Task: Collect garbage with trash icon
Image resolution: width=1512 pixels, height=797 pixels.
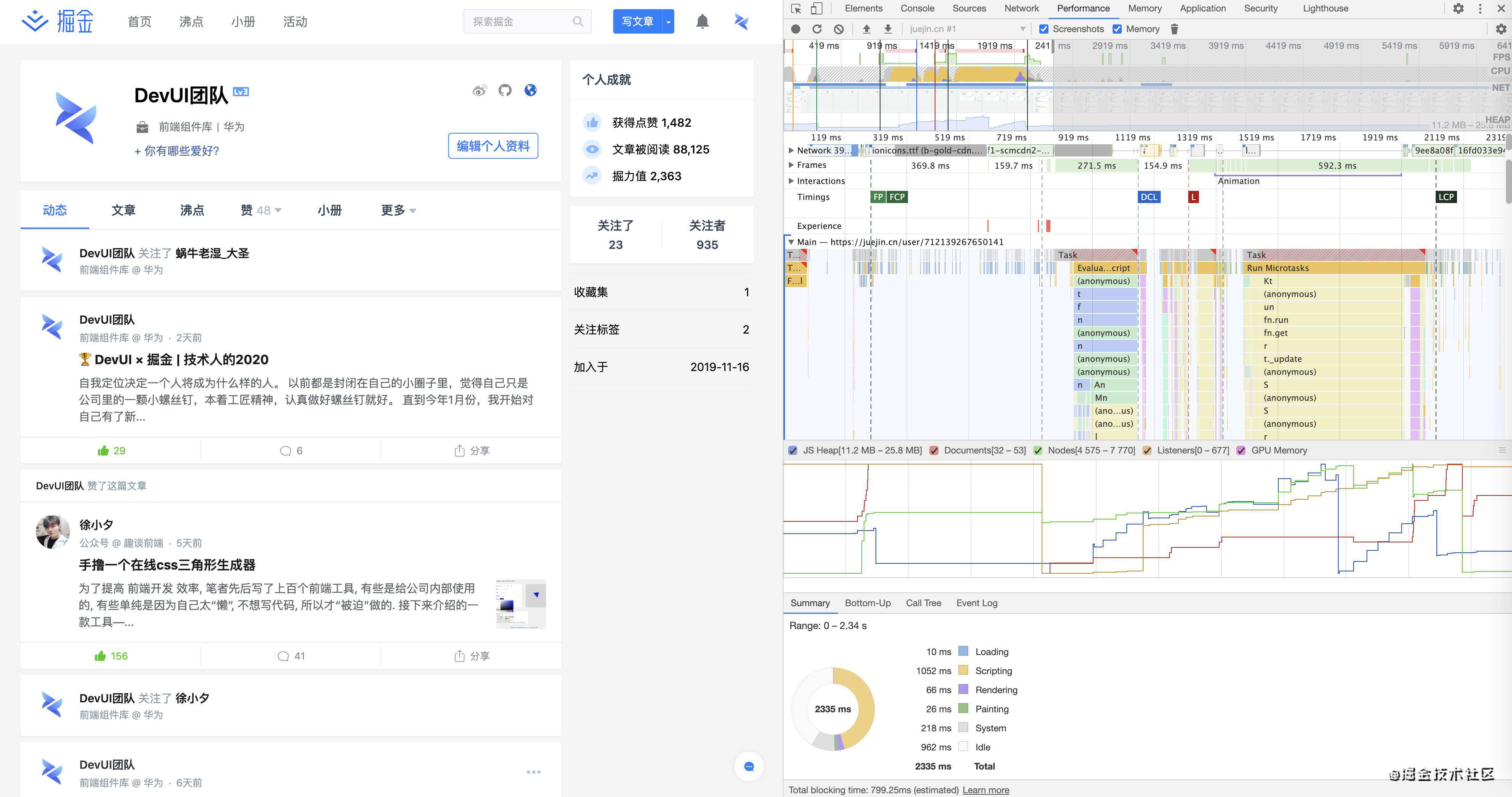Action: (x=1174, y=29)
